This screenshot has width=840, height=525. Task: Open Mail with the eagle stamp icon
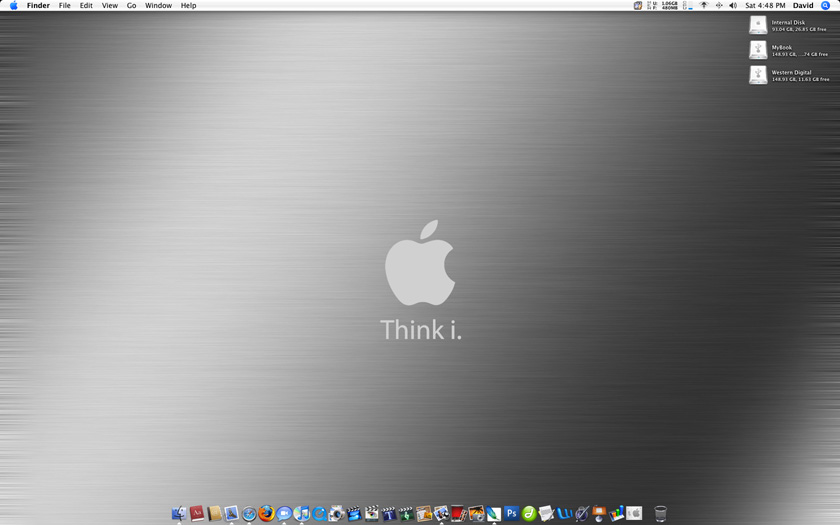point(231,514)
